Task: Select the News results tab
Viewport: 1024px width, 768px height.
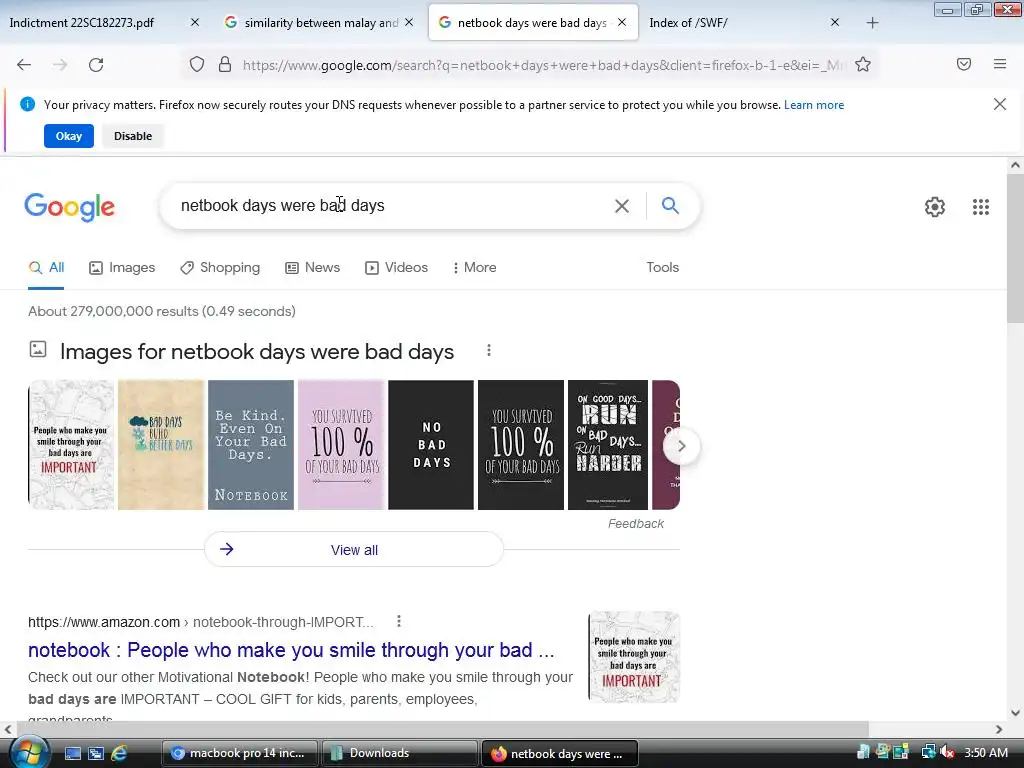Action: [x=313, y=268]
